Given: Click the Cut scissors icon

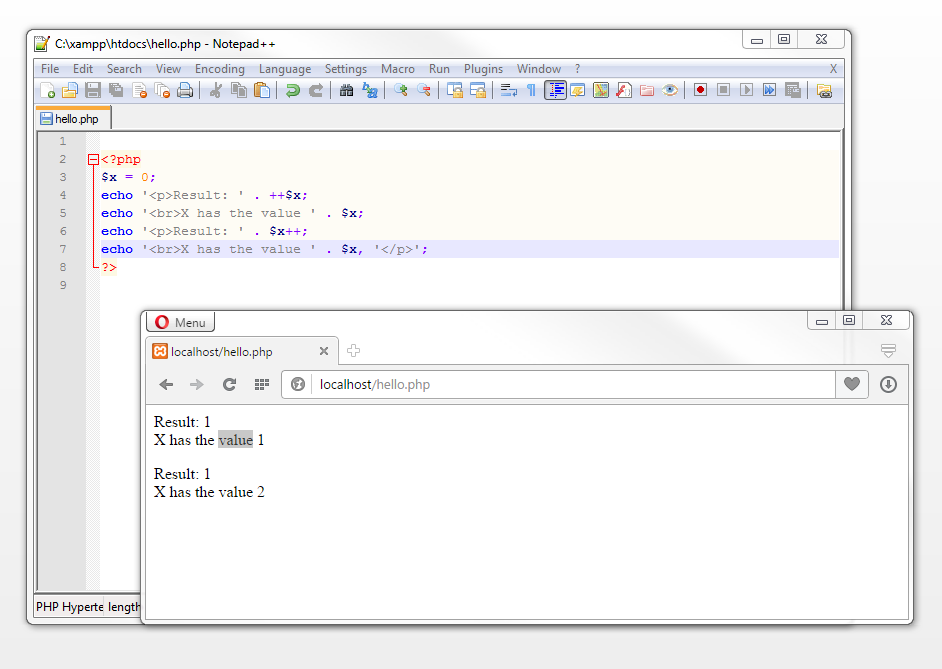Looking at the screenshot, I should [x=214, y=91].
